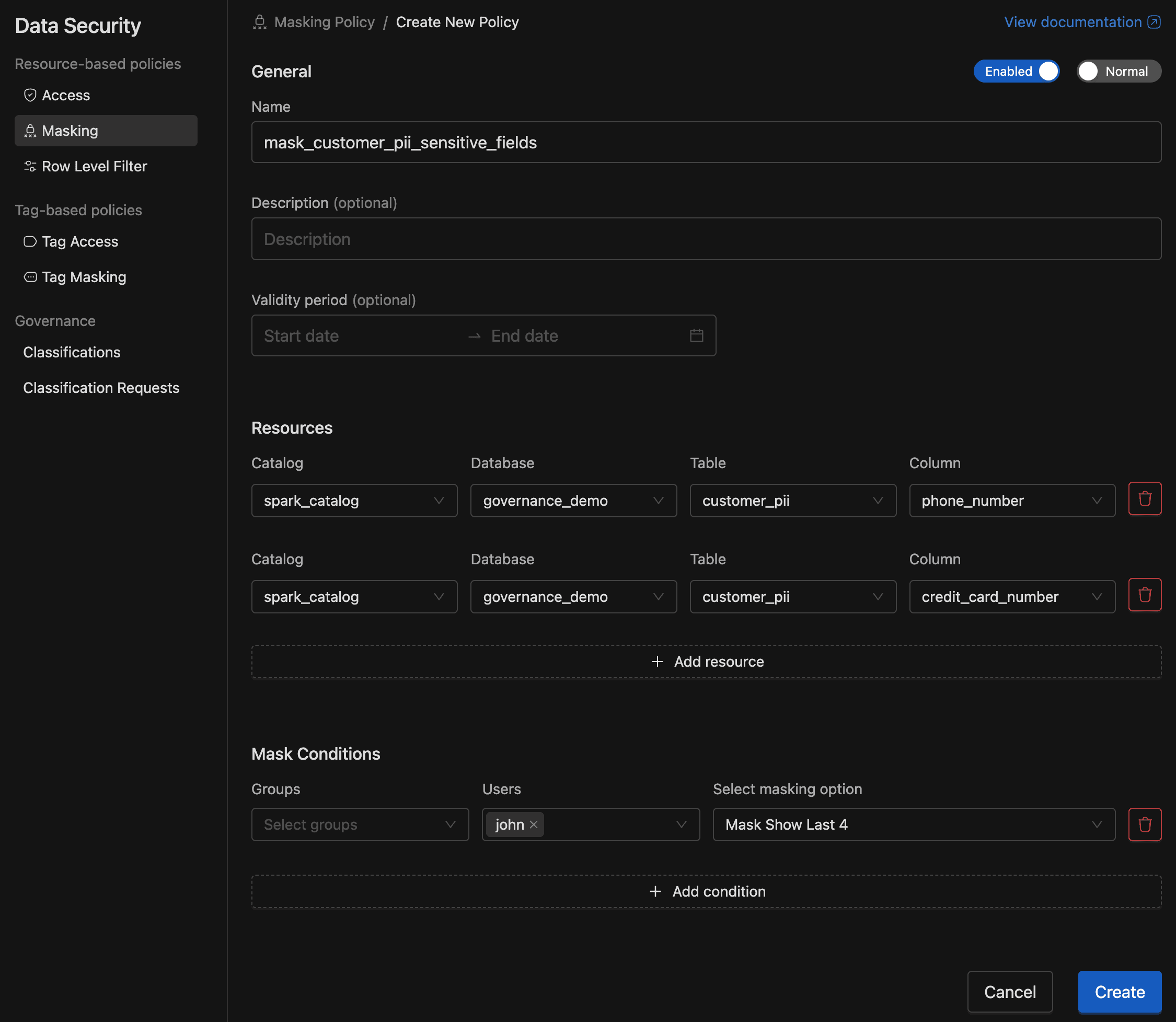Screen dimensions: 1176x1022
Task: Select the Masking sidebar item
Action: (x=69, y=131)
